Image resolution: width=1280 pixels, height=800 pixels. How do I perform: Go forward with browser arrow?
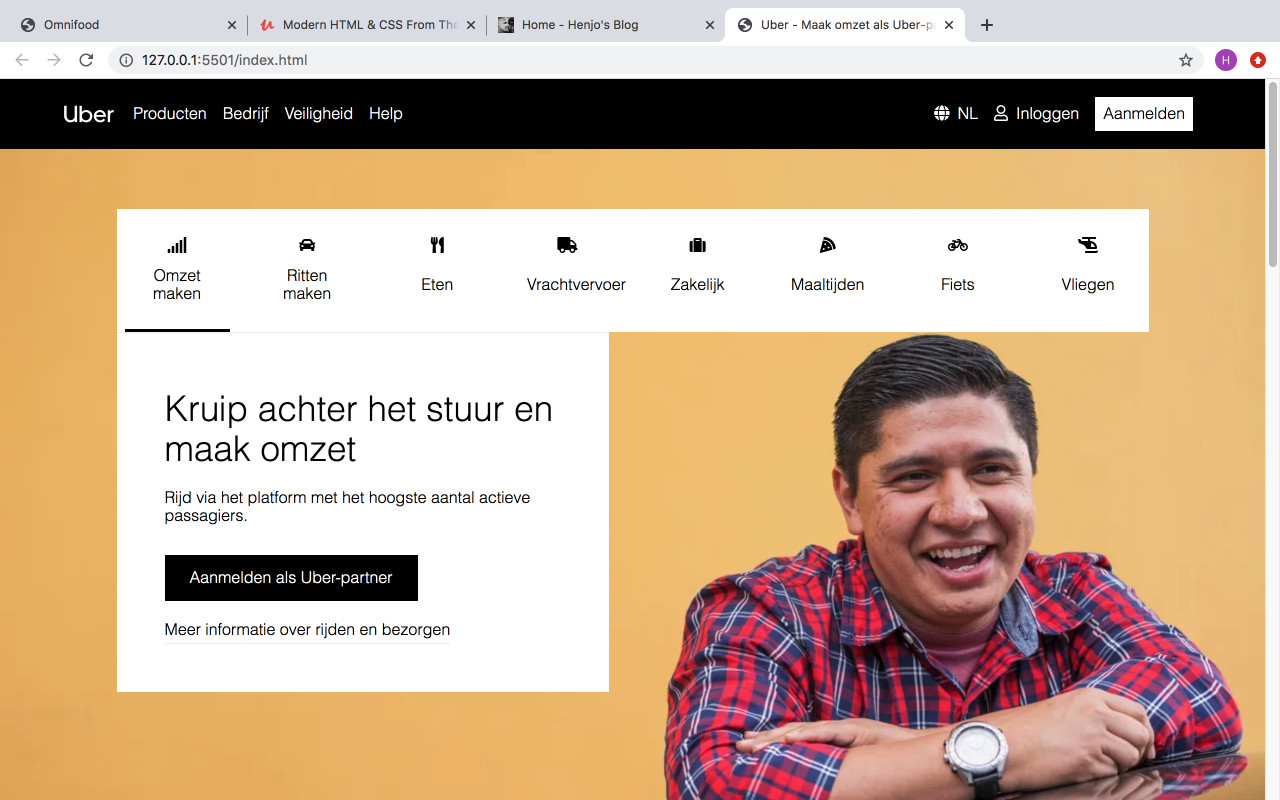pyautogui.click(x=54, y=60)
